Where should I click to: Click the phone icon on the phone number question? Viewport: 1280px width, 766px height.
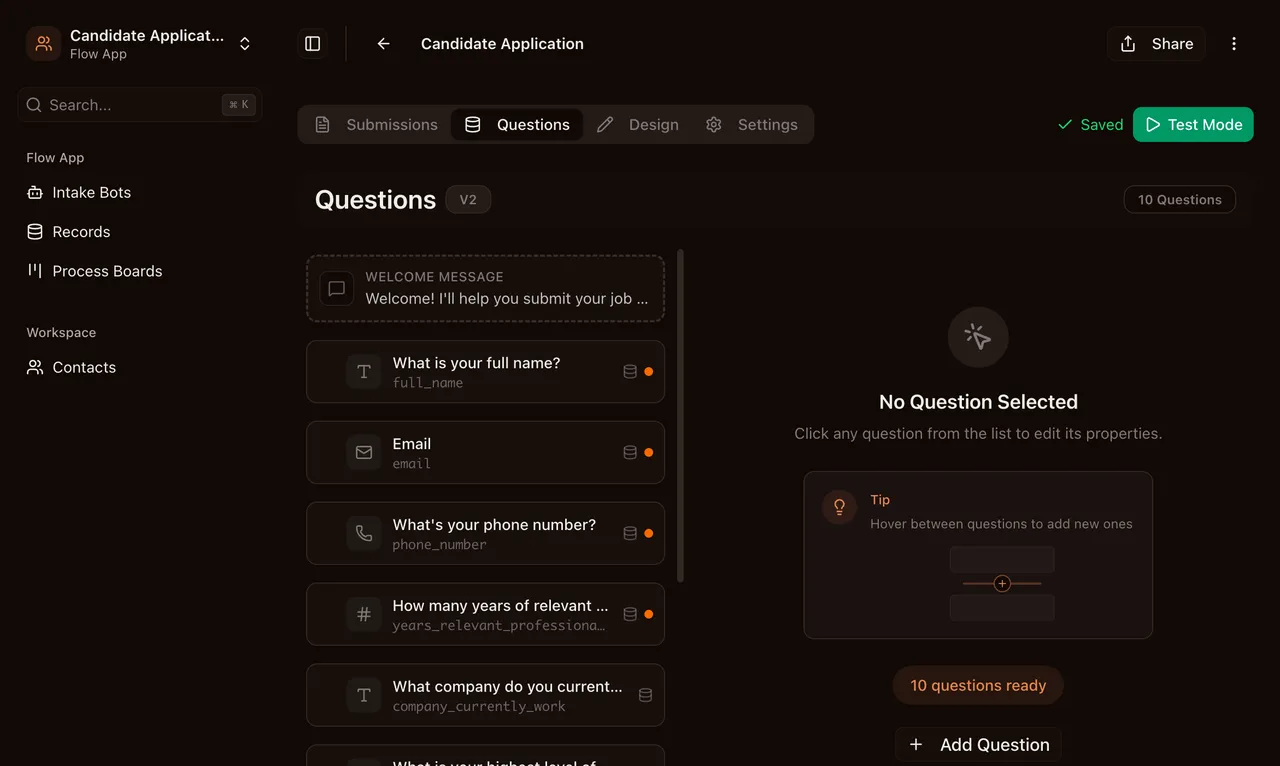coord(363,533)
